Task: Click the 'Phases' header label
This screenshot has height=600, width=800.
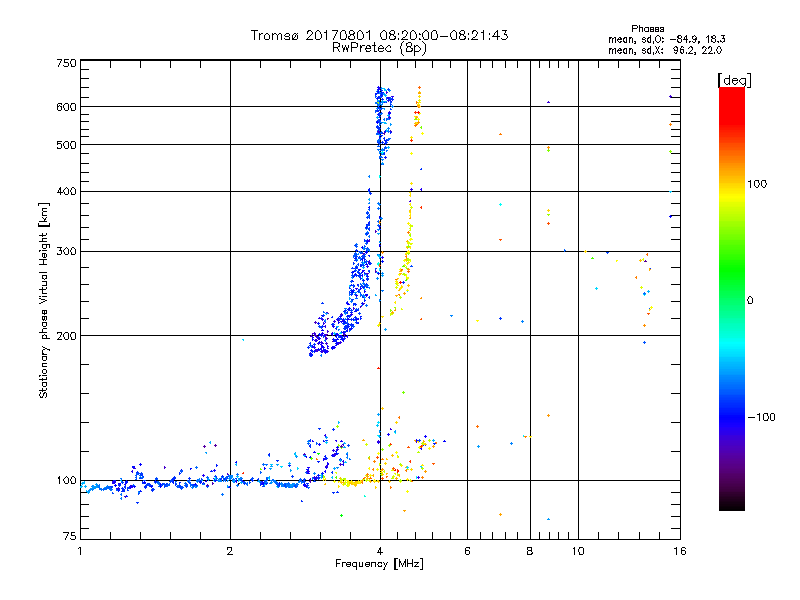Action: pos(647,29)
